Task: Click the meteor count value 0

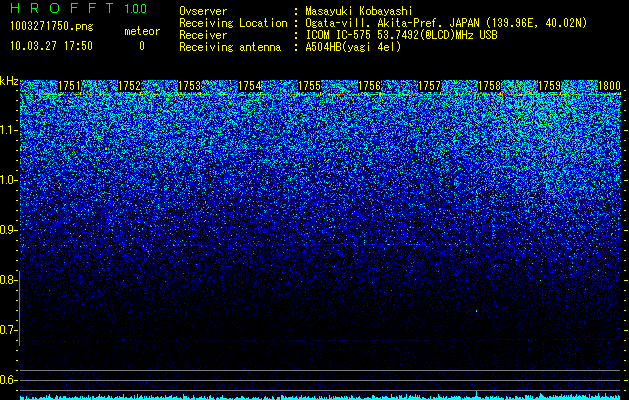Action: pos(142,46)
